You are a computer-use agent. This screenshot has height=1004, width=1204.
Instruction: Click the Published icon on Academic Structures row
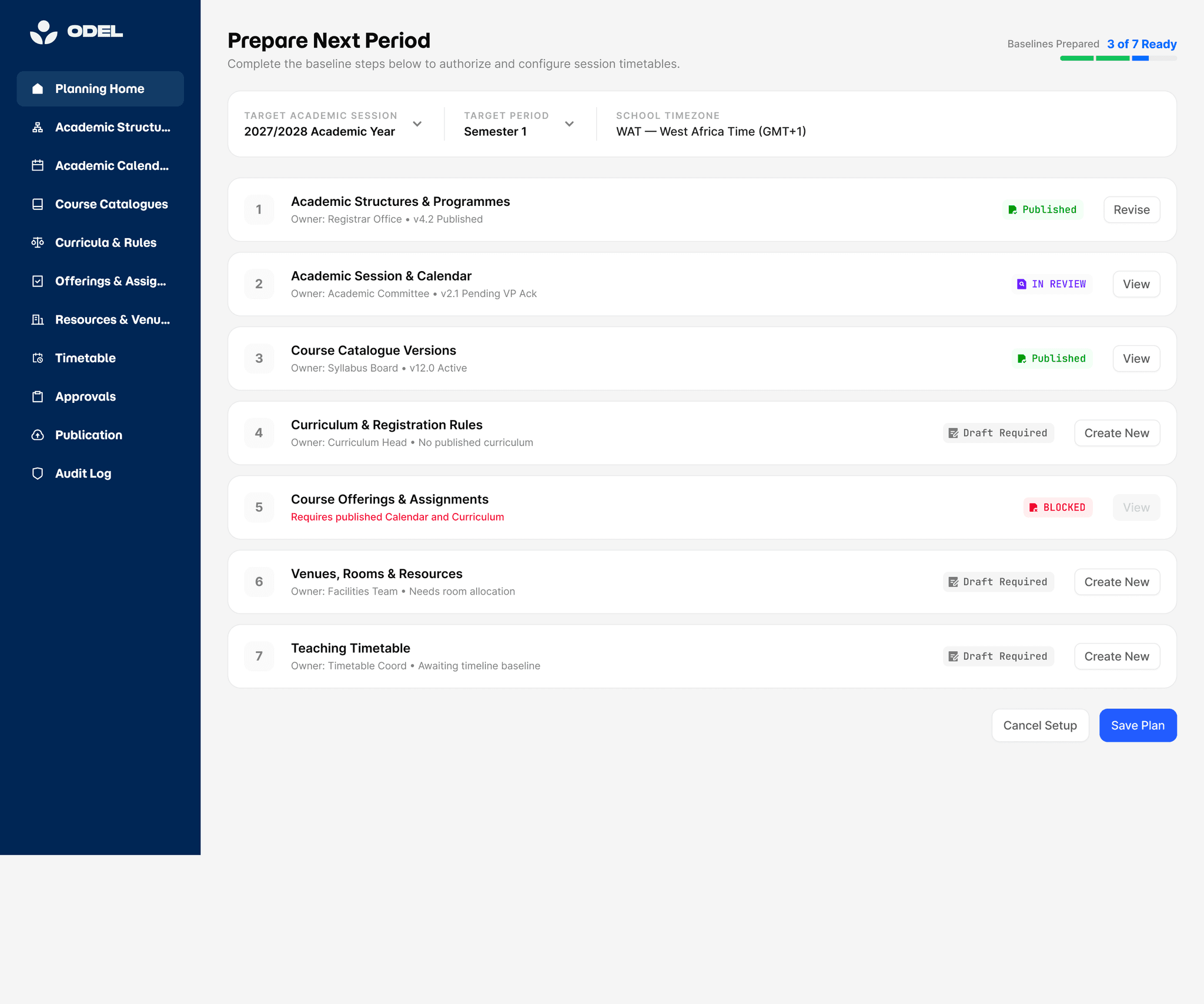(1013, 210)
